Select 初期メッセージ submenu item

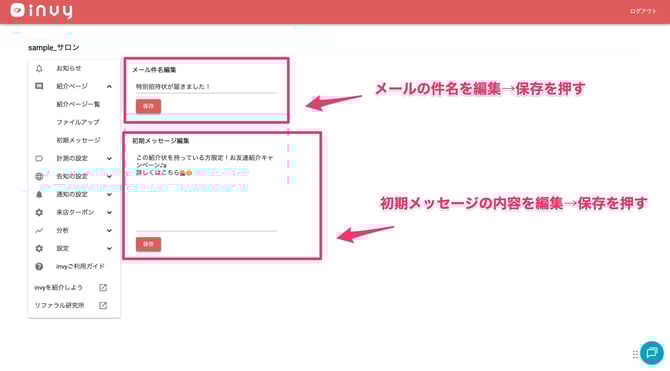78,140
